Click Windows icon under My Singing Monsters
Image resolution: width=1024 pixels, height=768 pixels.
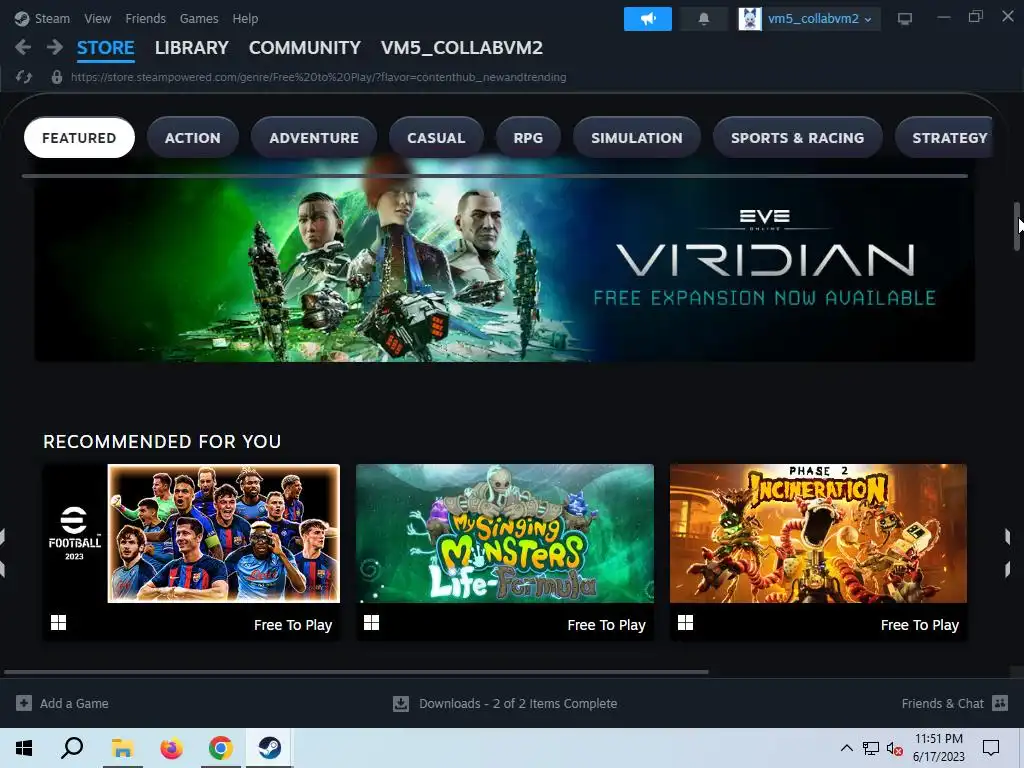372,622
